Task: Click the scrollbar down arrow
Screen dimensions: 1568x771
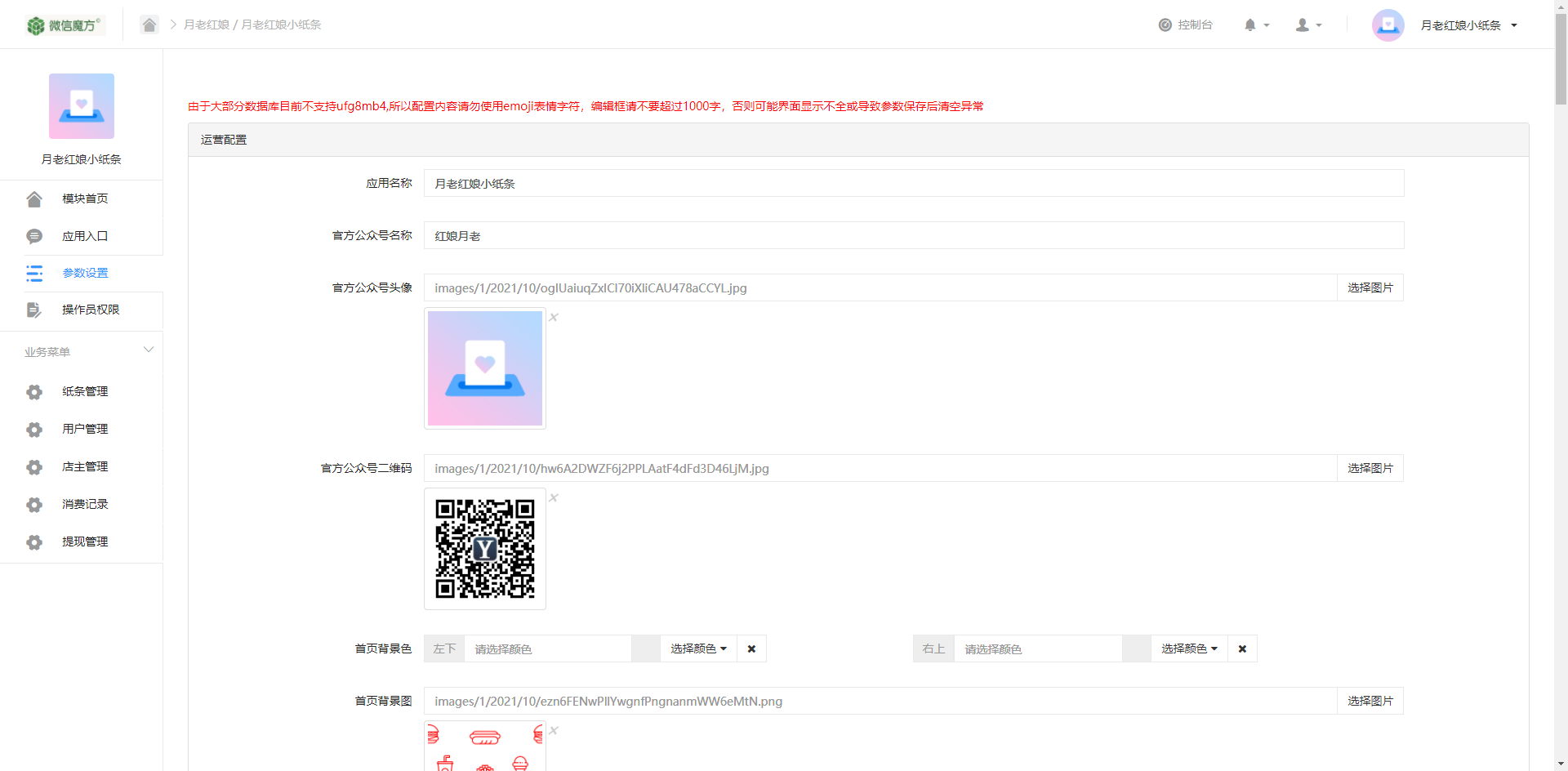Action: point(1561,764)
